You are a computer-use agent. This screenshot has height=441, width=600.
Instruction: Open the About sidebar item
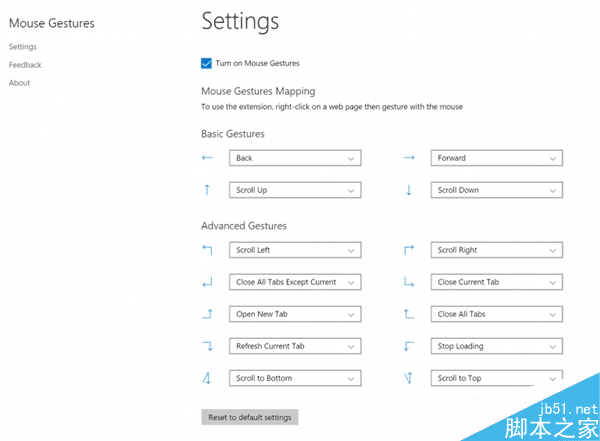pyautogui.click(x=19, y=83)
